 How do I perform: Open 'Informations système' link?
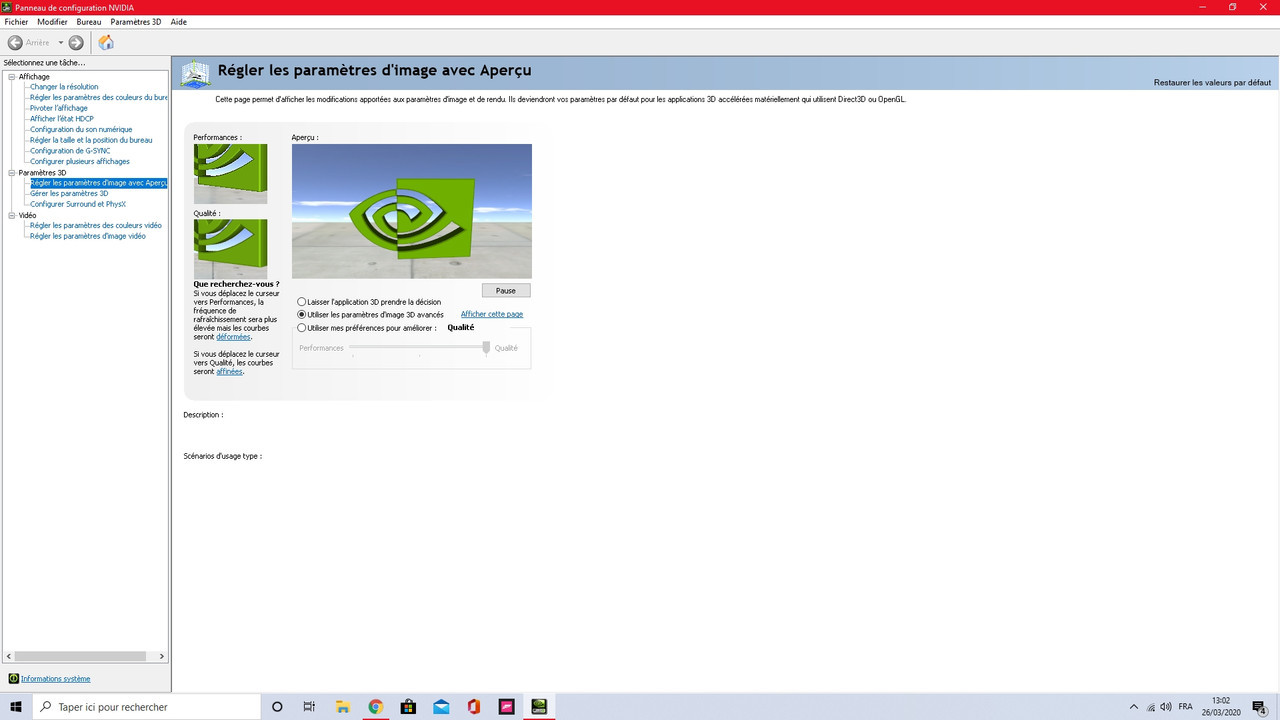pyautogui.click(x=56, y=679)
